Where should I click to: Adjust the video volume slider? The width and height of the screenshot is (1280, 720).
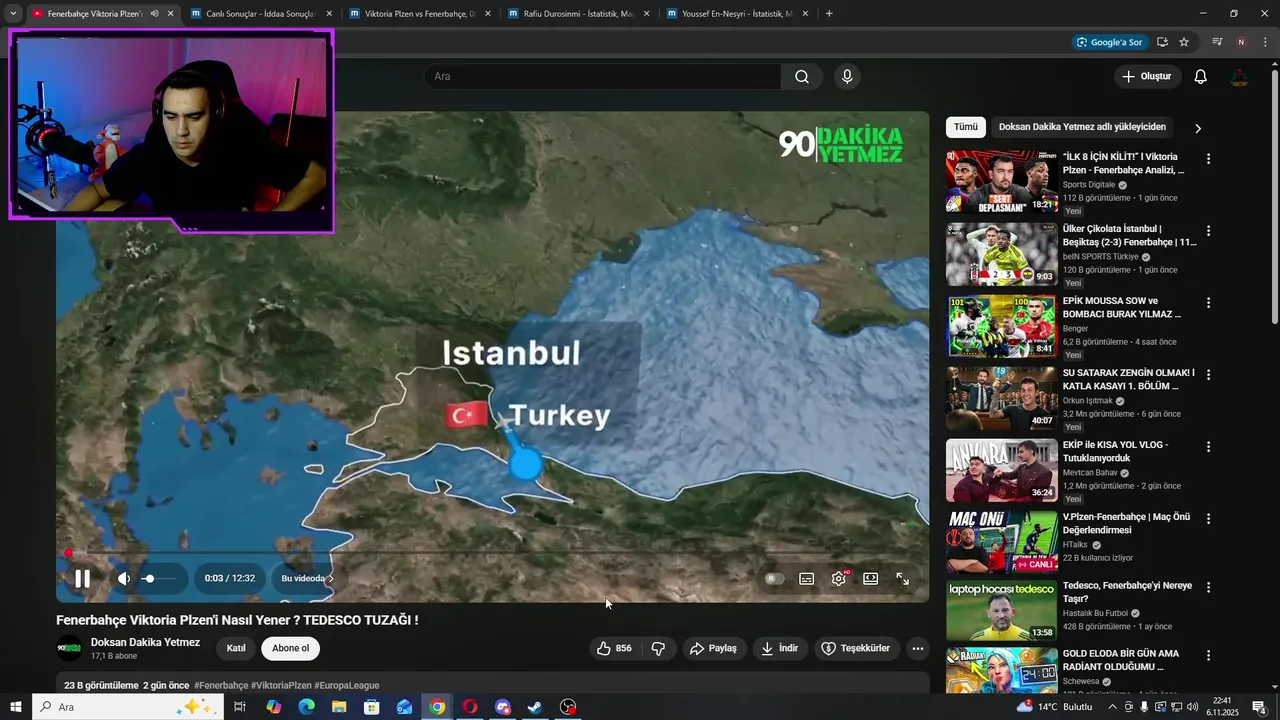[x=160, y=578]
